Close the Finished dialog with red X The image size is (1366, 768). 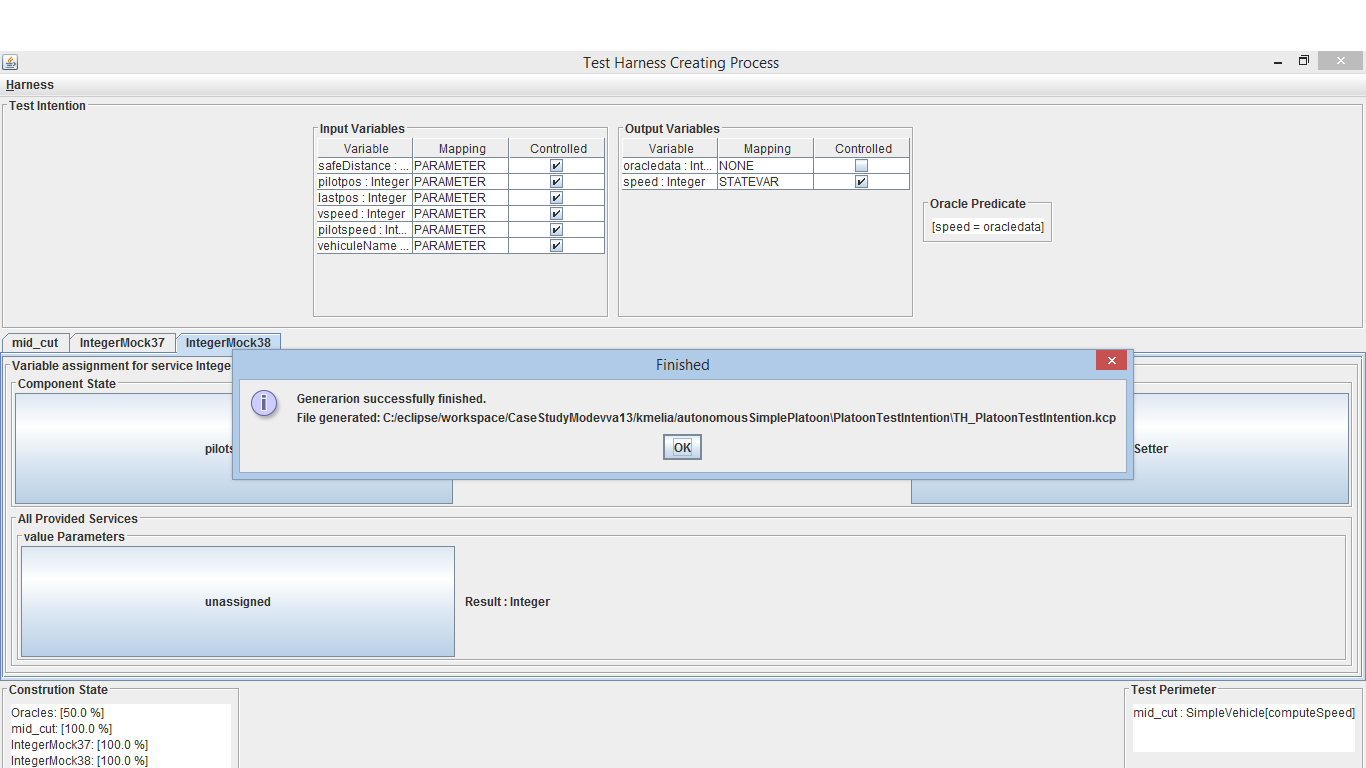(x=1111, y=361)
